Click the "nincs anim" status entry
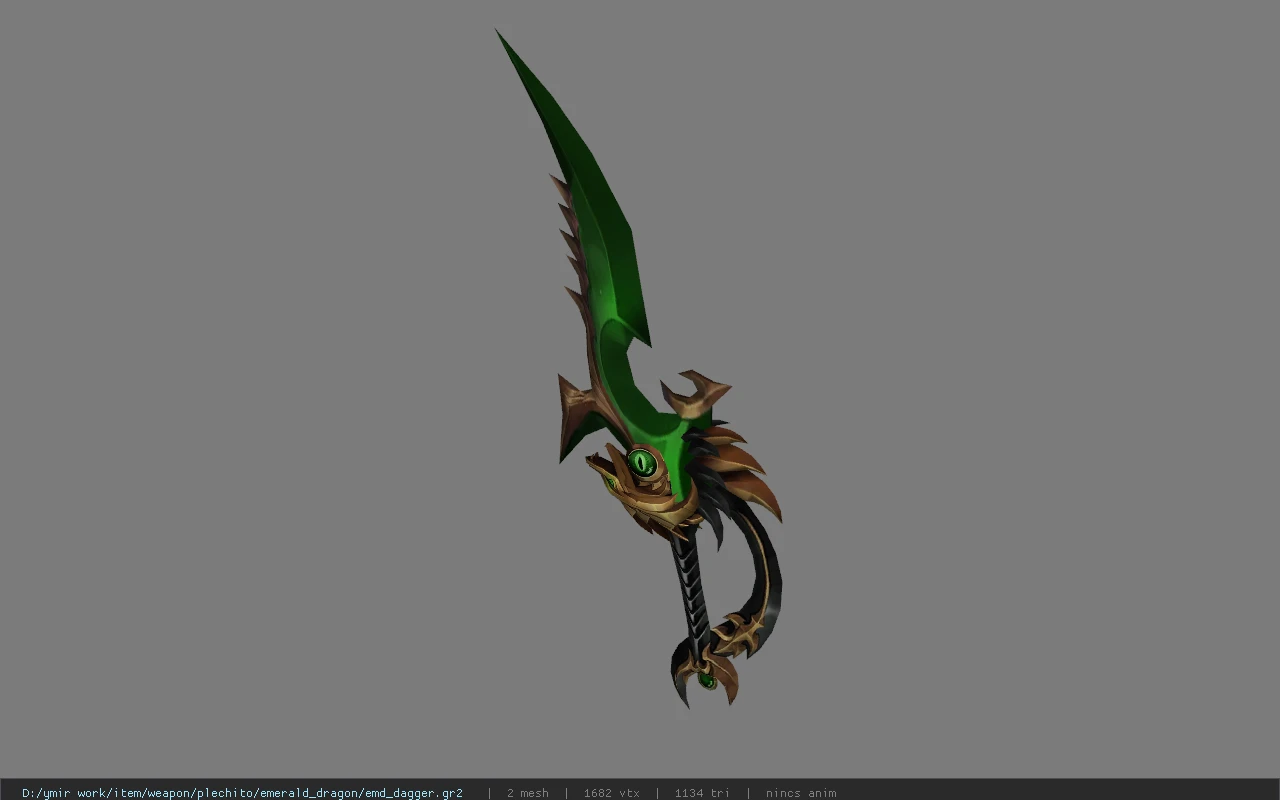This screenshot has width=1280, height=800. click(801, 793)
